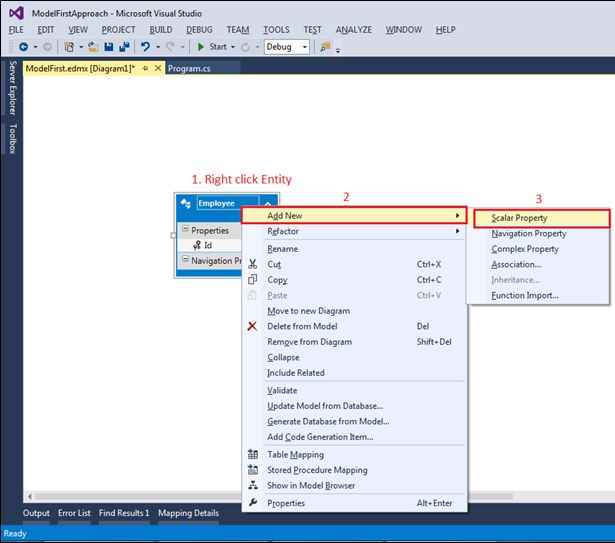The width and height of the screenshot is (615, 543).
Task: Click Validate in context menu
Action: click(355, 390)
